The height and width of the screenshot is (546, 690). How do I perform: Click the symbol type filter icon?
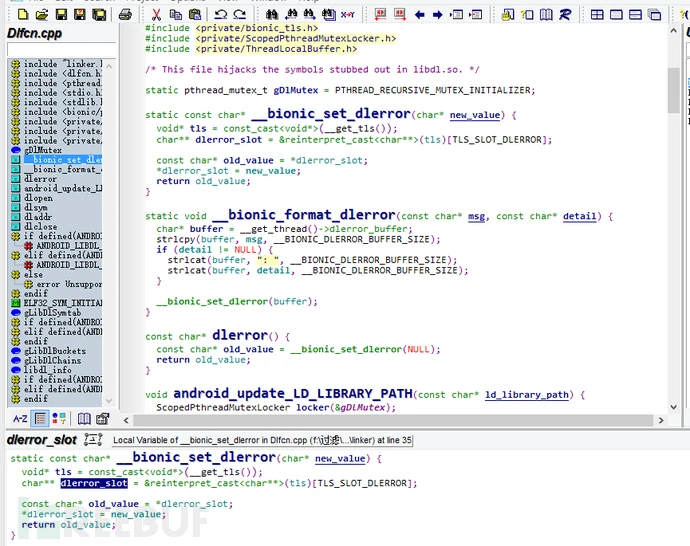(x=59, y=418)
